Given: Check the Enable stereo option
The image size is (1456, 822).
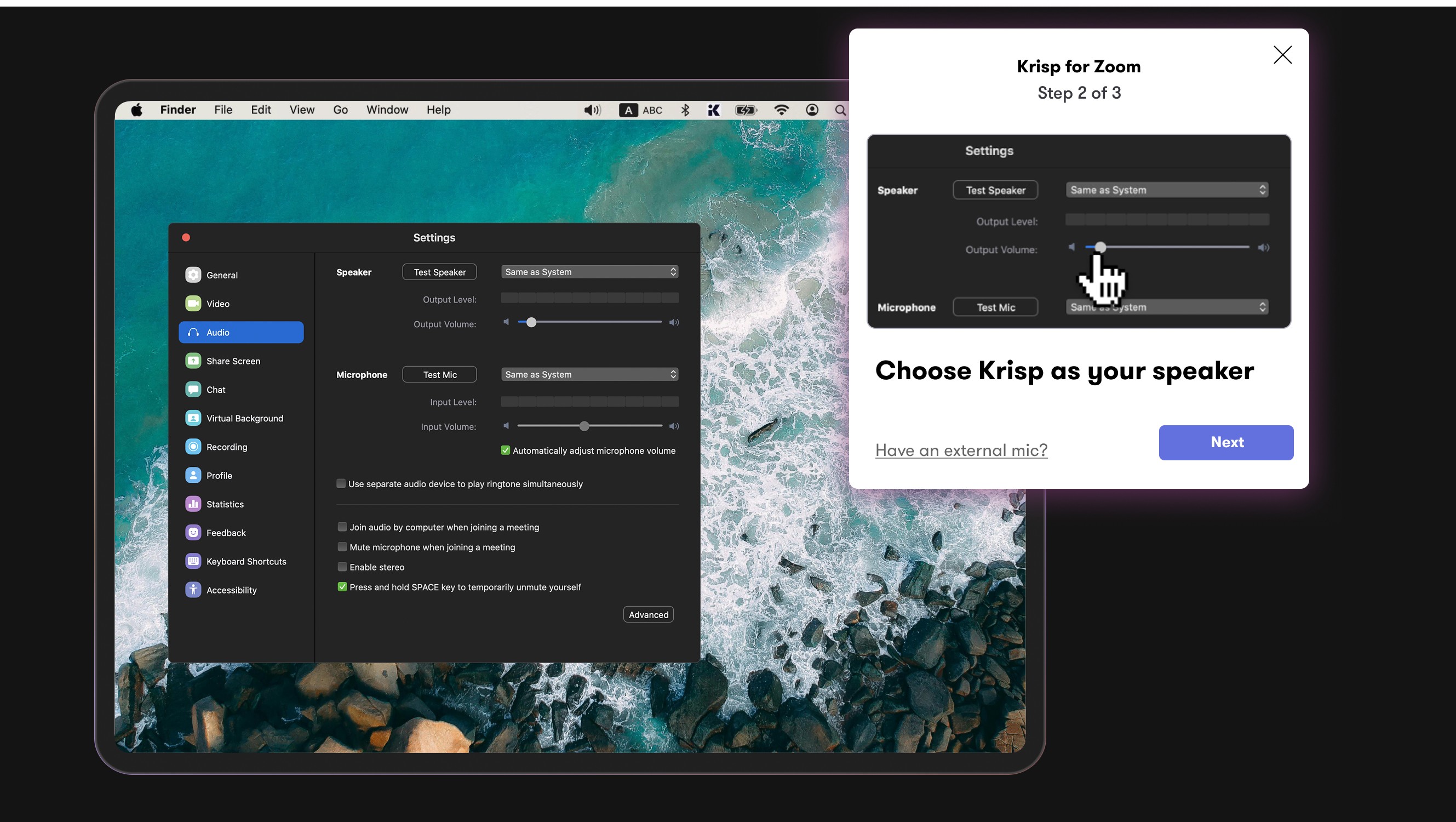Looking at the screenshot, I should 342,567.
